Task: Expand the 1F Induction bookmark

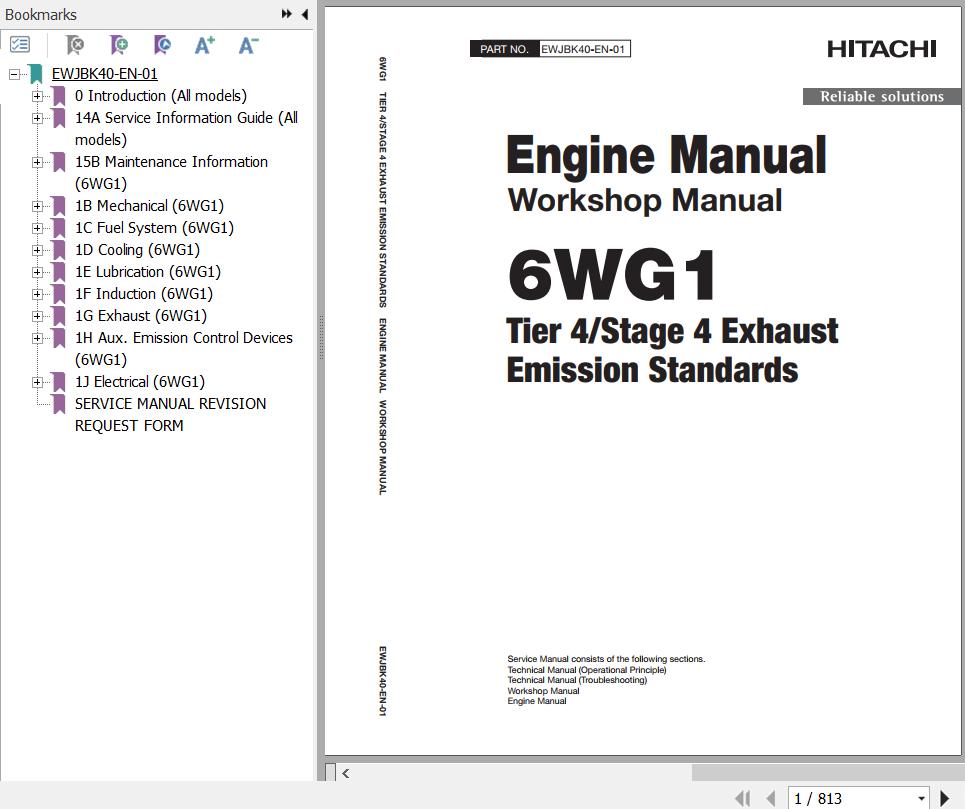Action: coord(38,294)
